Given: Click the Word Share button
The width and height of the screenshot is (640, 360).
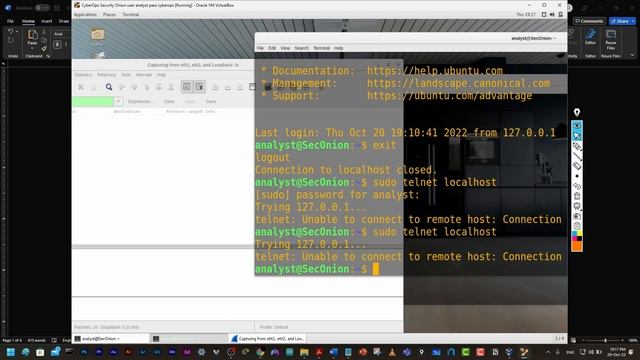Looking at the screenshot, I should click(622, 21).
